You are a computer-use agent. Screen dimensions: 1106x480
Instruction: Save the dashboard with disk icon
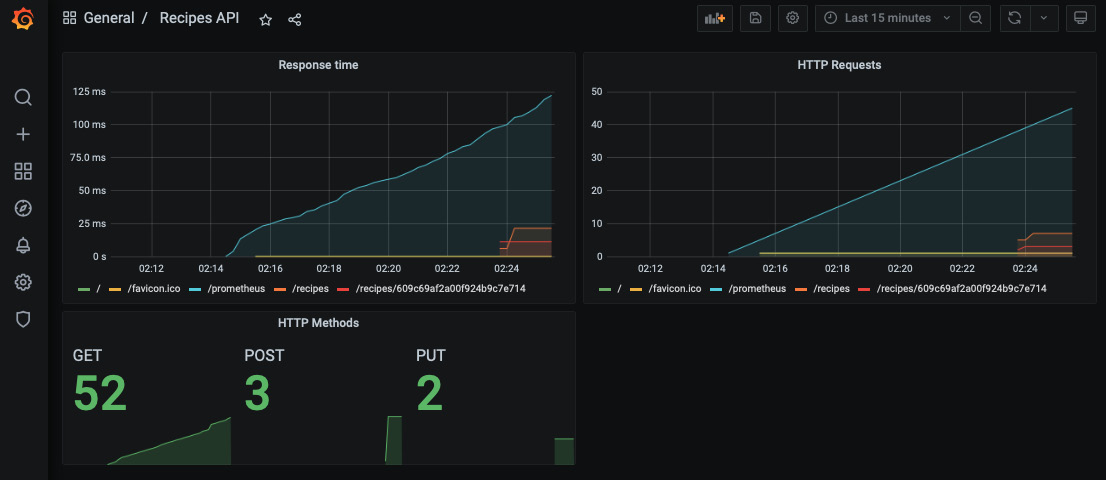(755, 18)
